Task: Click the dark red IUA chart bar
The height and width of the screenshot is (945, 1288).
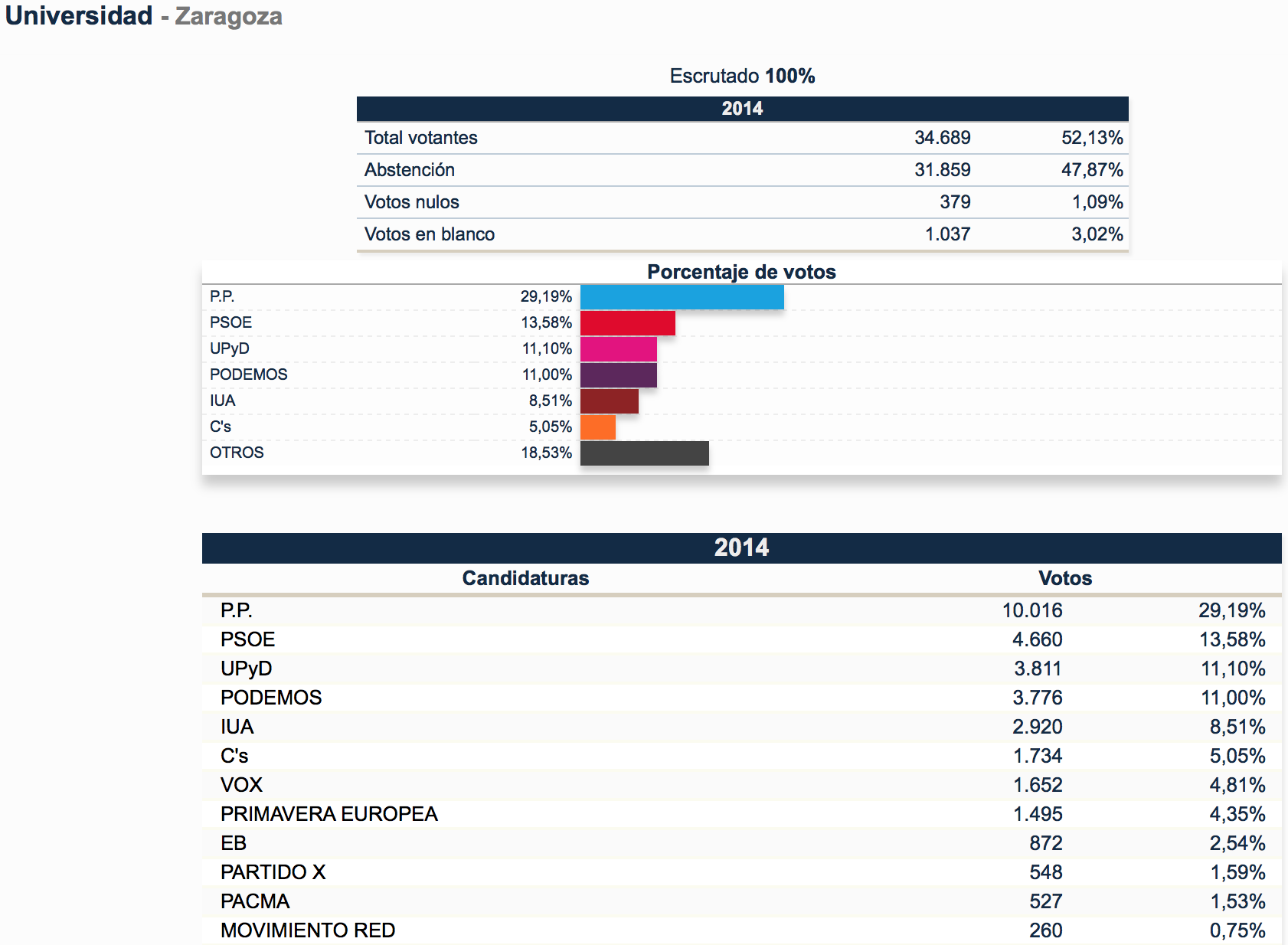Action: coord(609,401)
